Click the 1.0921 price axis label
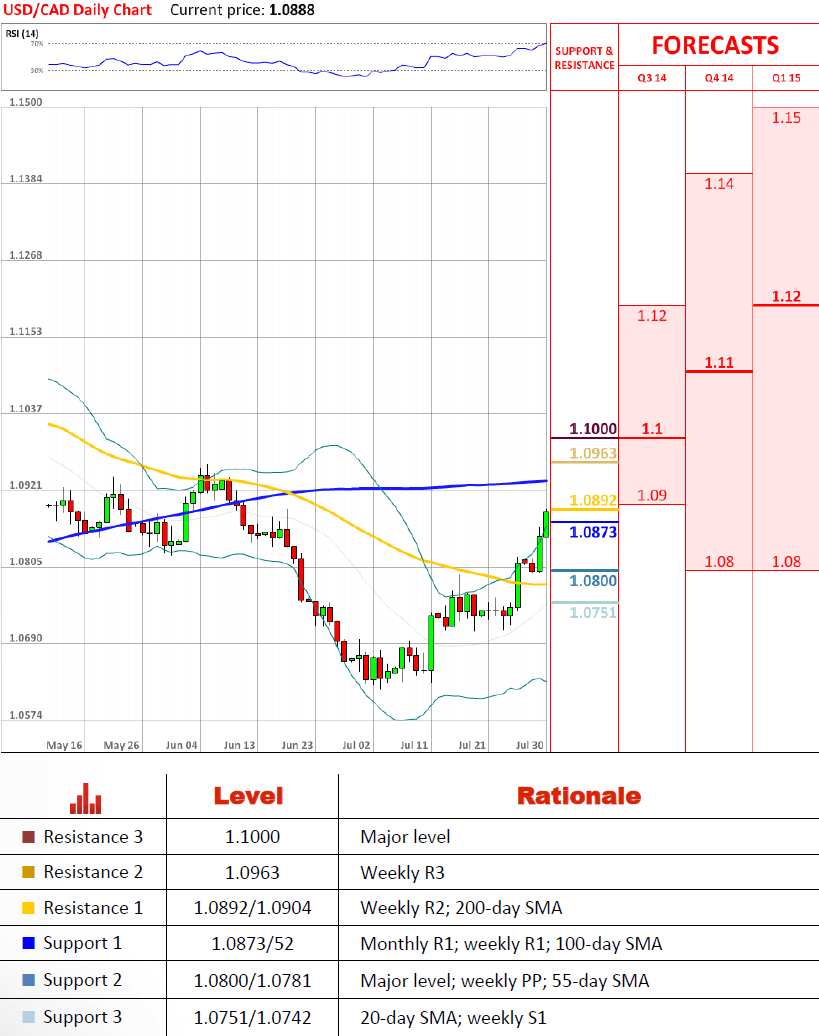Viewport: 819px width, 1036px height. 26,485
